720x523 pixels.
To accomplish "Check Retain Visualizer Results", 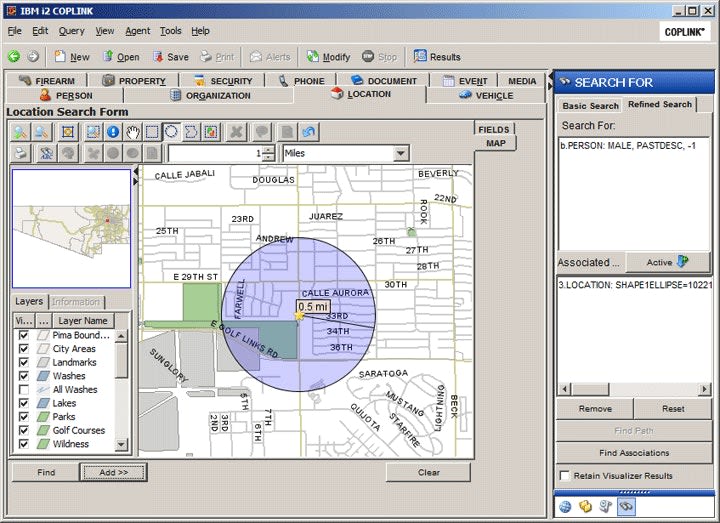I will pyautogui.click(x=565, y=476).
